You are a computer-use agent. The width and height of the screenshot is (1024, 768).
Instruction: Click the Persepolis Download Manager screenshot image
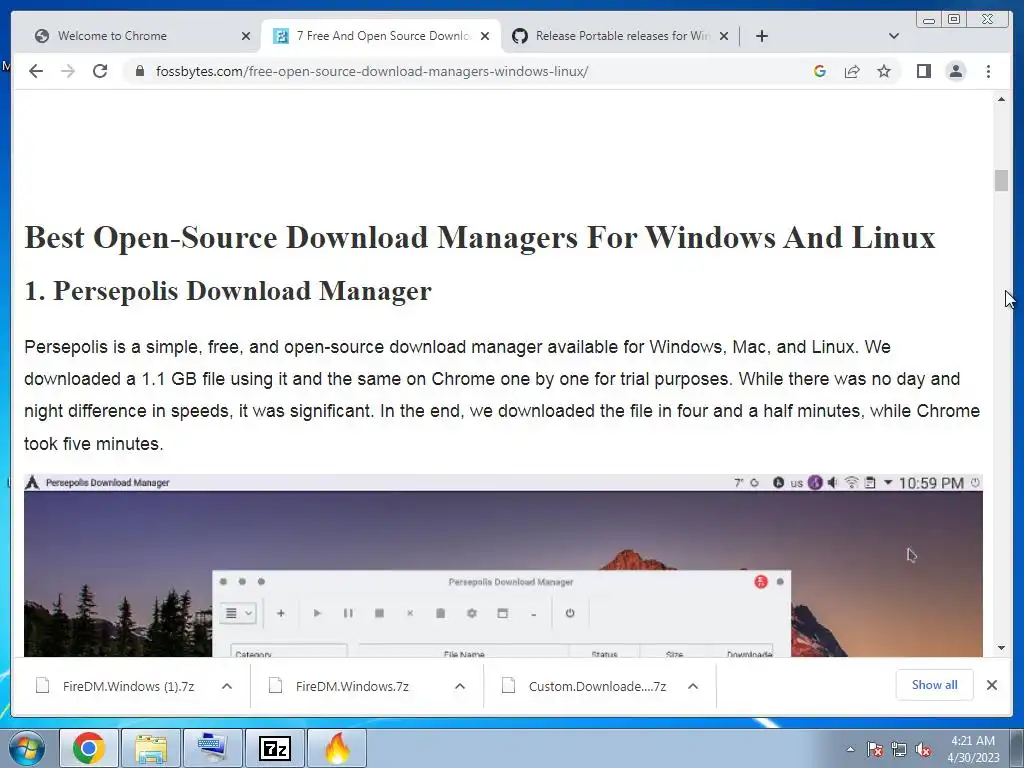point(503,566)
